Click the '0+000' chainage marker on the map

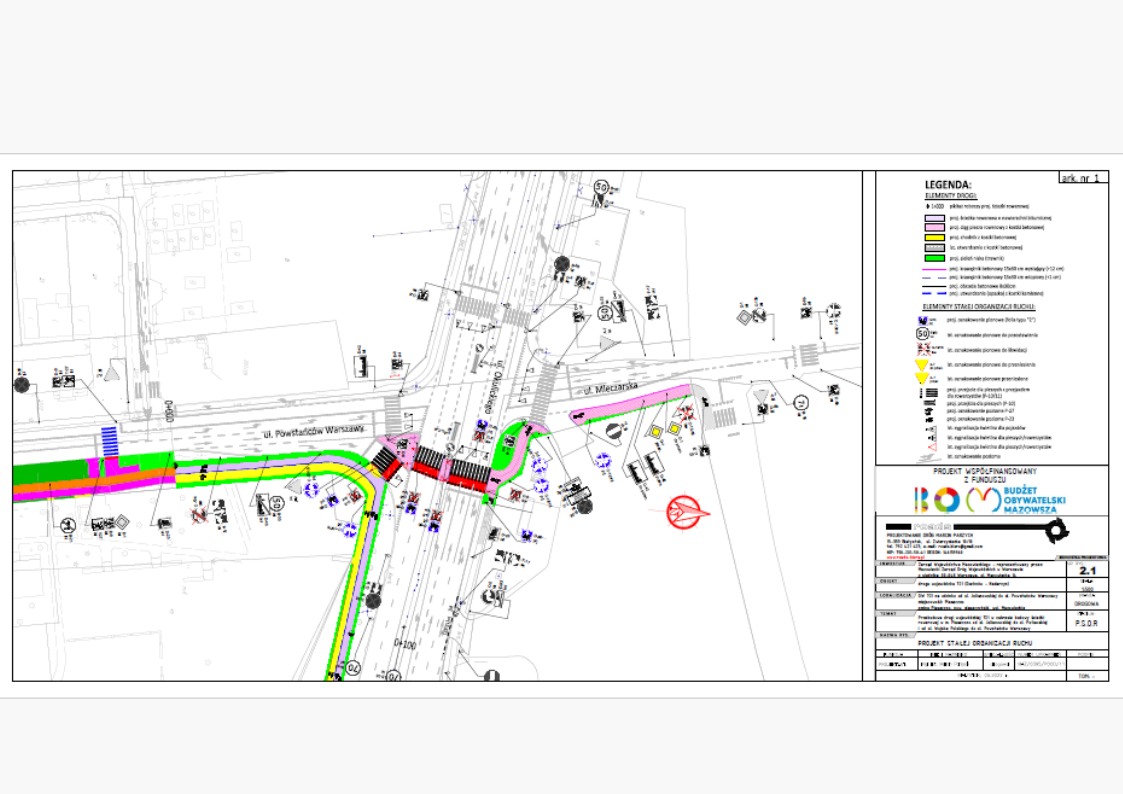click(170, 412)
